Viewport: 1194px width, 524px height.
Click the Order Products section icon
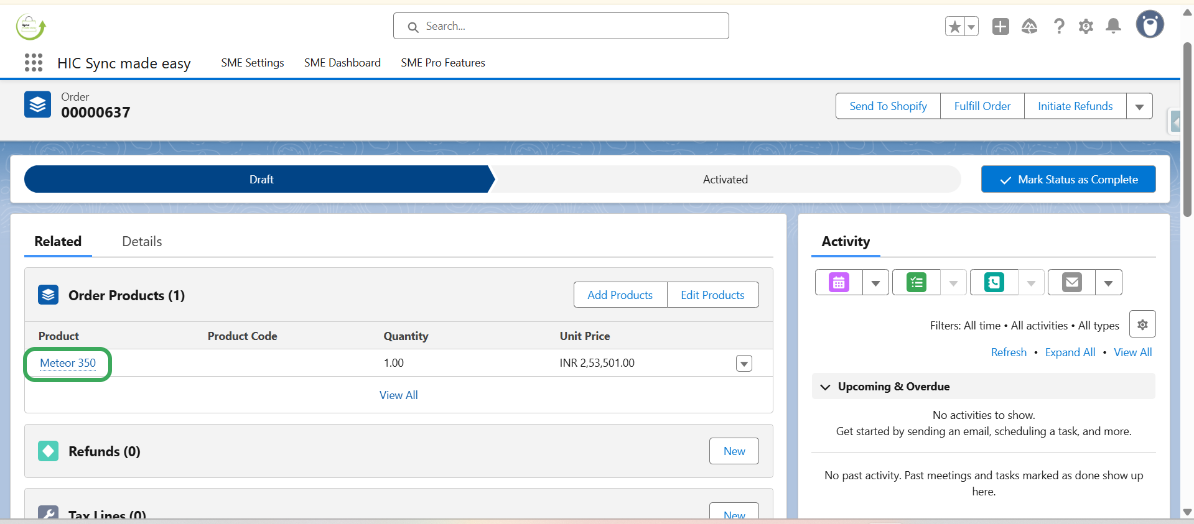pos(49,295)
